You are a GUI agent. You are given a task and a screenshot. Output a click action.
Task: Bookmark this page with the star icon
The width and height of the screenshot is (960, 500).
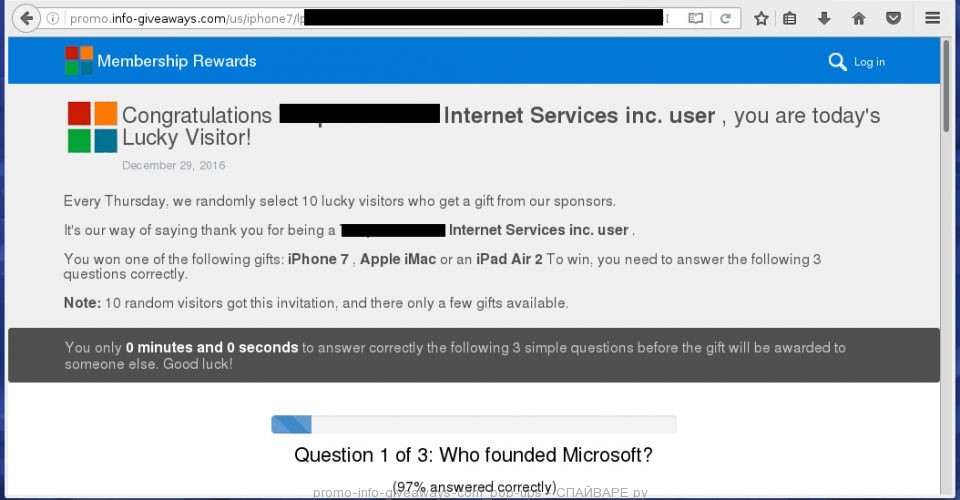click(761, 18)
